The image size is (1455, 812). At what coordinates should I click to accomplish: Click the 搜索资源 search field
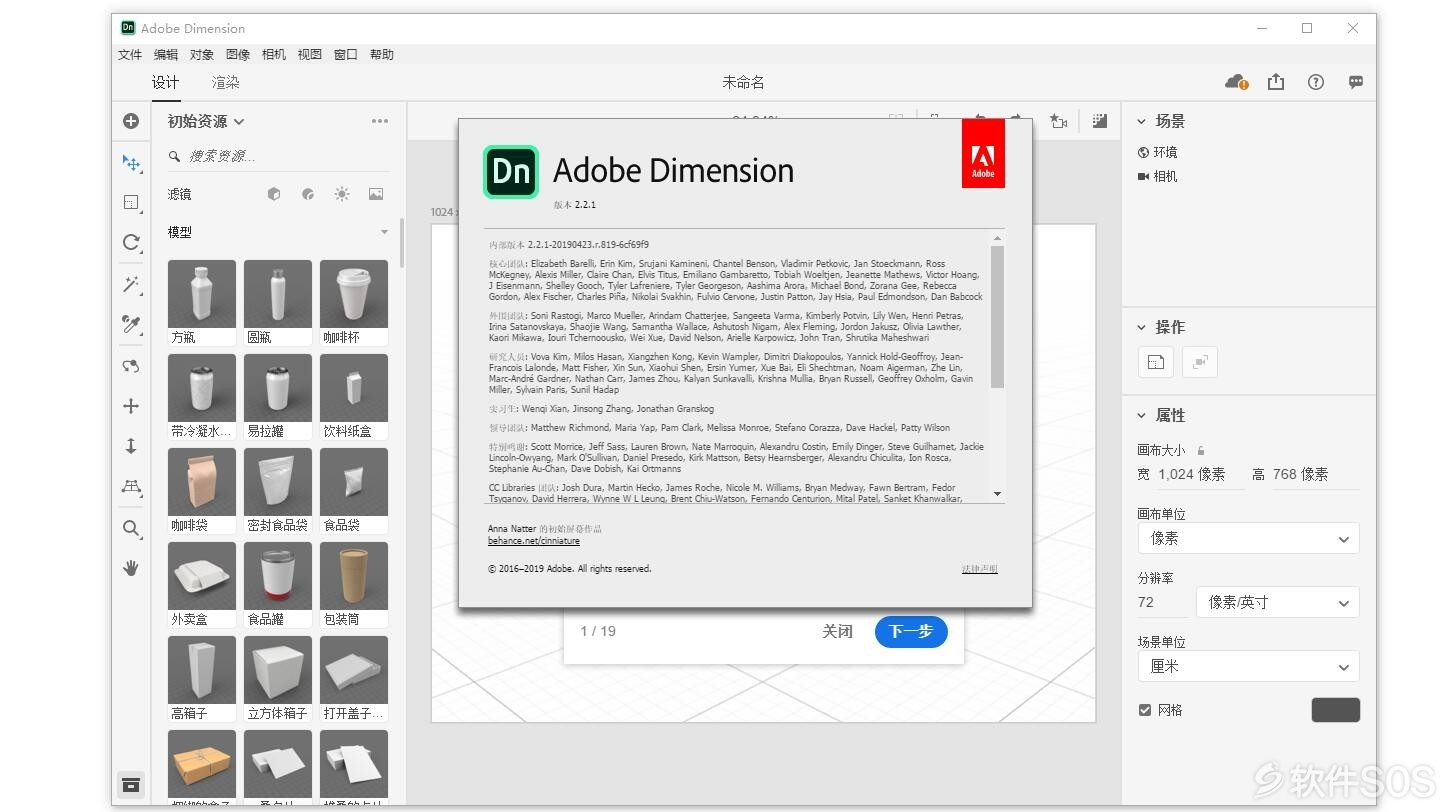(x=277, y=156)
